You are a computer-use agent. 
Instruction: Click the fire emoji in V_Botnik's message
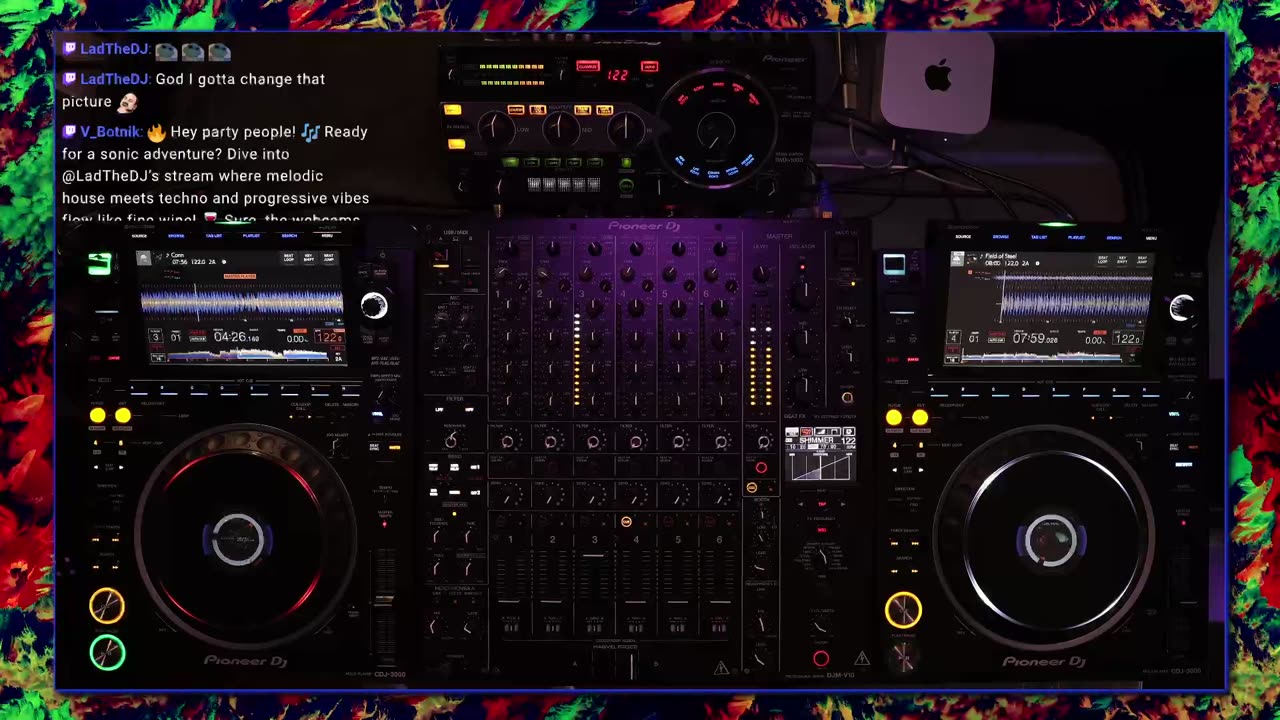(x=156, y=132)
